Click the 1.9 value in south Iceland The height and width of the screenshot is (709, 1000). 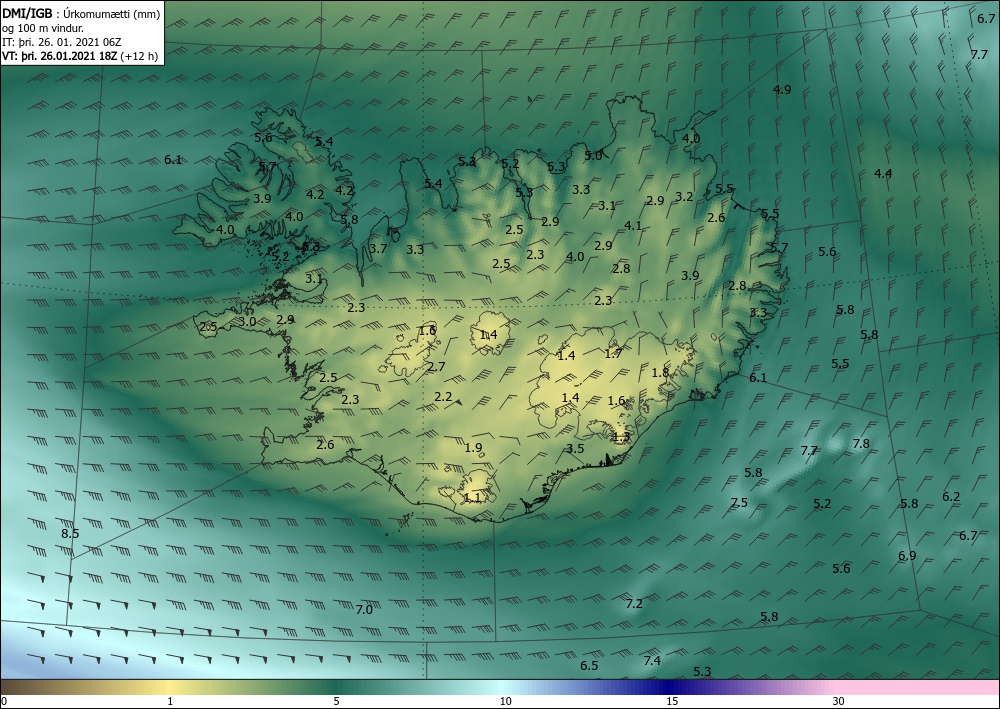point(473,448)
